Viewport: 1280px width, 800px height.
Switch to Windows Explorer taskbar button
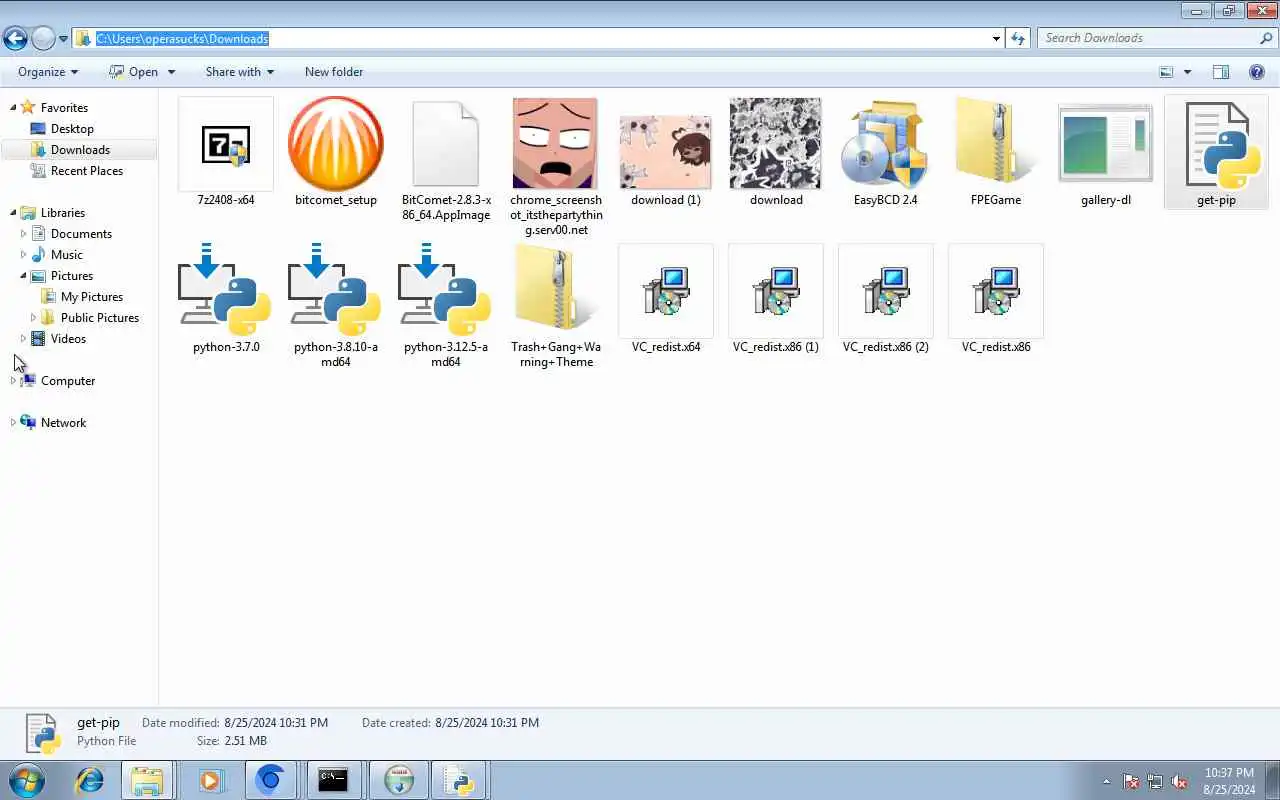(147, 780)
